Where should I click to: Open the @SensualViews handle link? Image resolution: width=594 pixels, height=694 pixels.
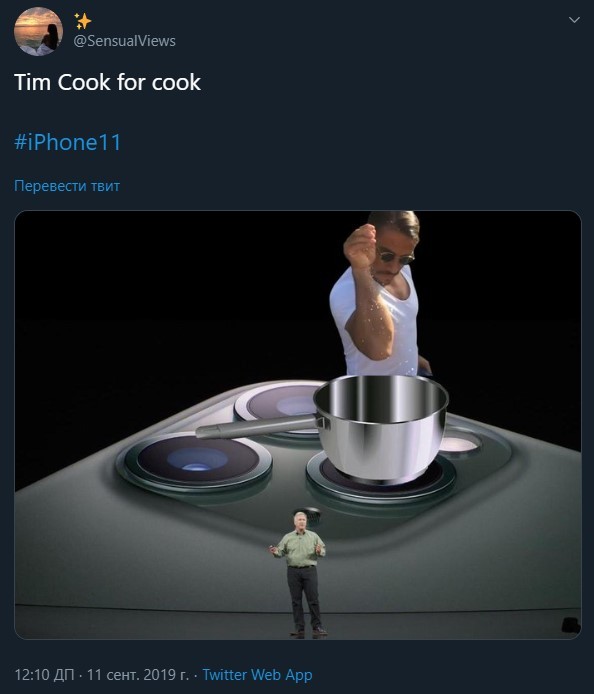click(x=124, y=41)
